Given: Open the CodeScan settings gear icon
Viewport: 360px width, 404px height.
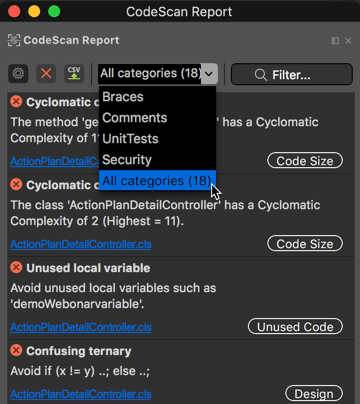Looking at the screenshot, I should [18, 73].
